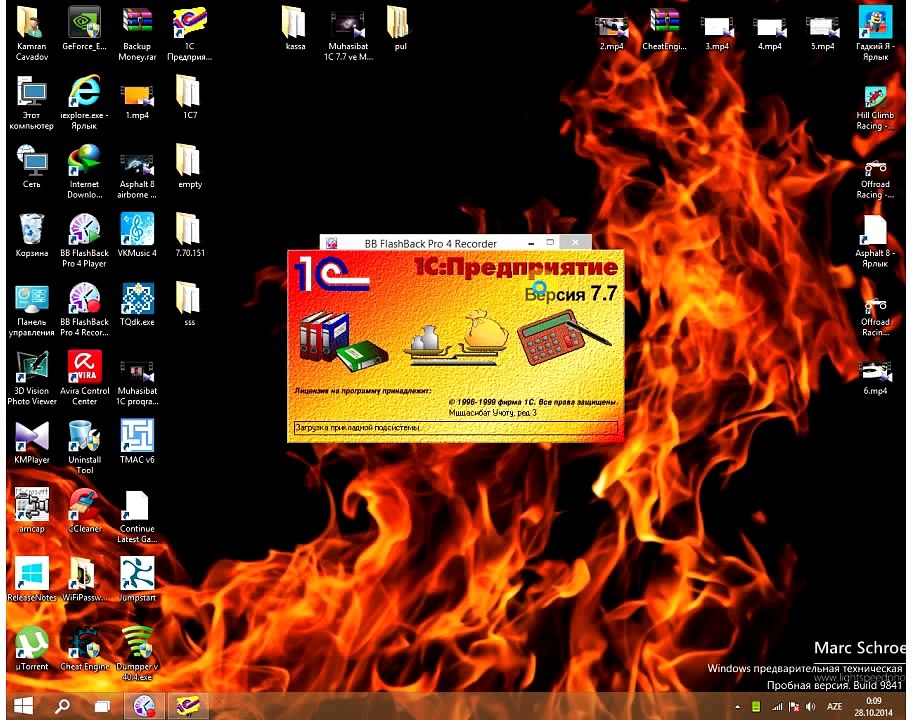Open the 1C7 folder
This screenshot has width=912, height=720.
[x=190, y=97]
